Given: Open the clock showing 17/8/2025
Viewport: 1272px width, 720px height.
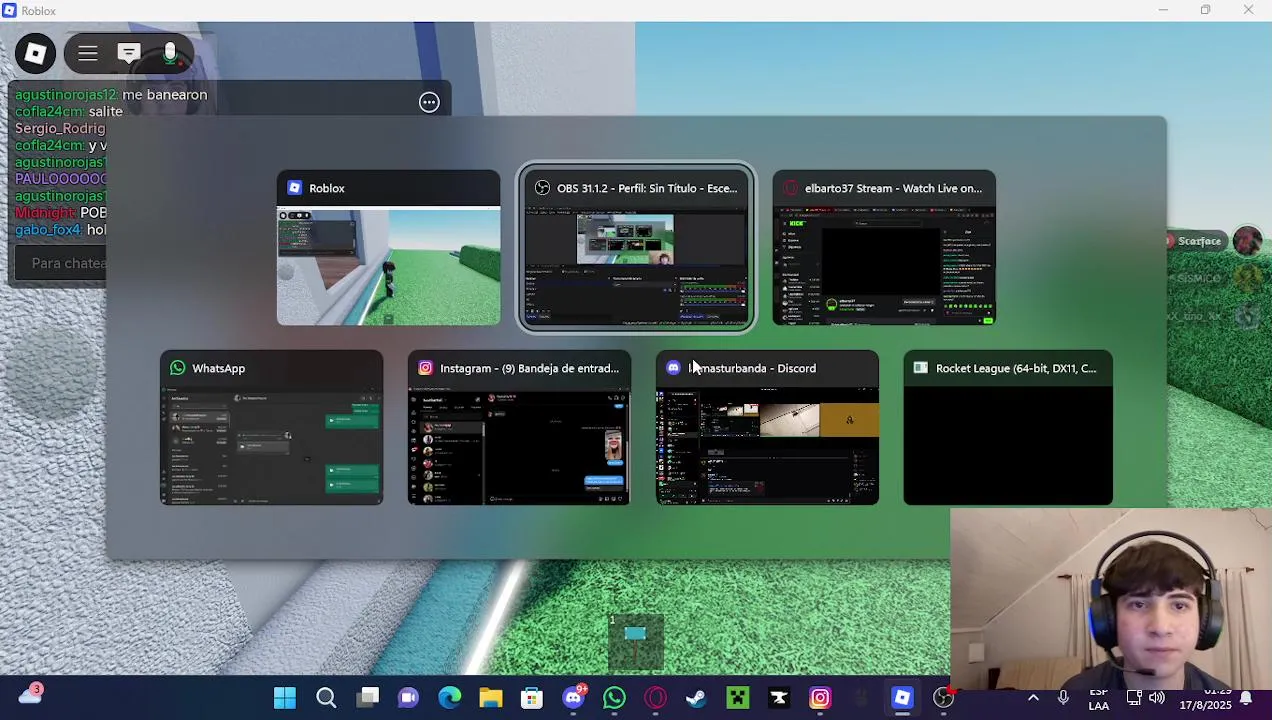Looking at the screenshot, I should [x=1204, y=698].
